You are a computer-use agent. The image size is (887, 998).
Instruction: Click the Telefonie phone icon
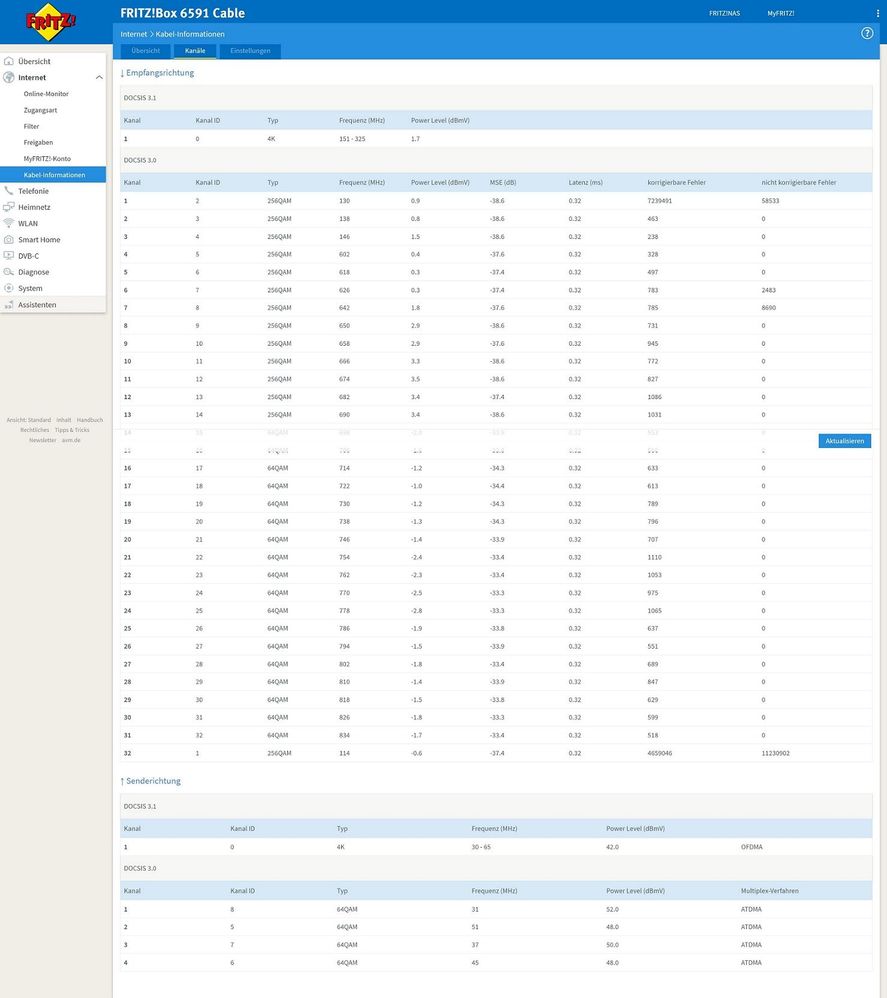coord(9,191)
